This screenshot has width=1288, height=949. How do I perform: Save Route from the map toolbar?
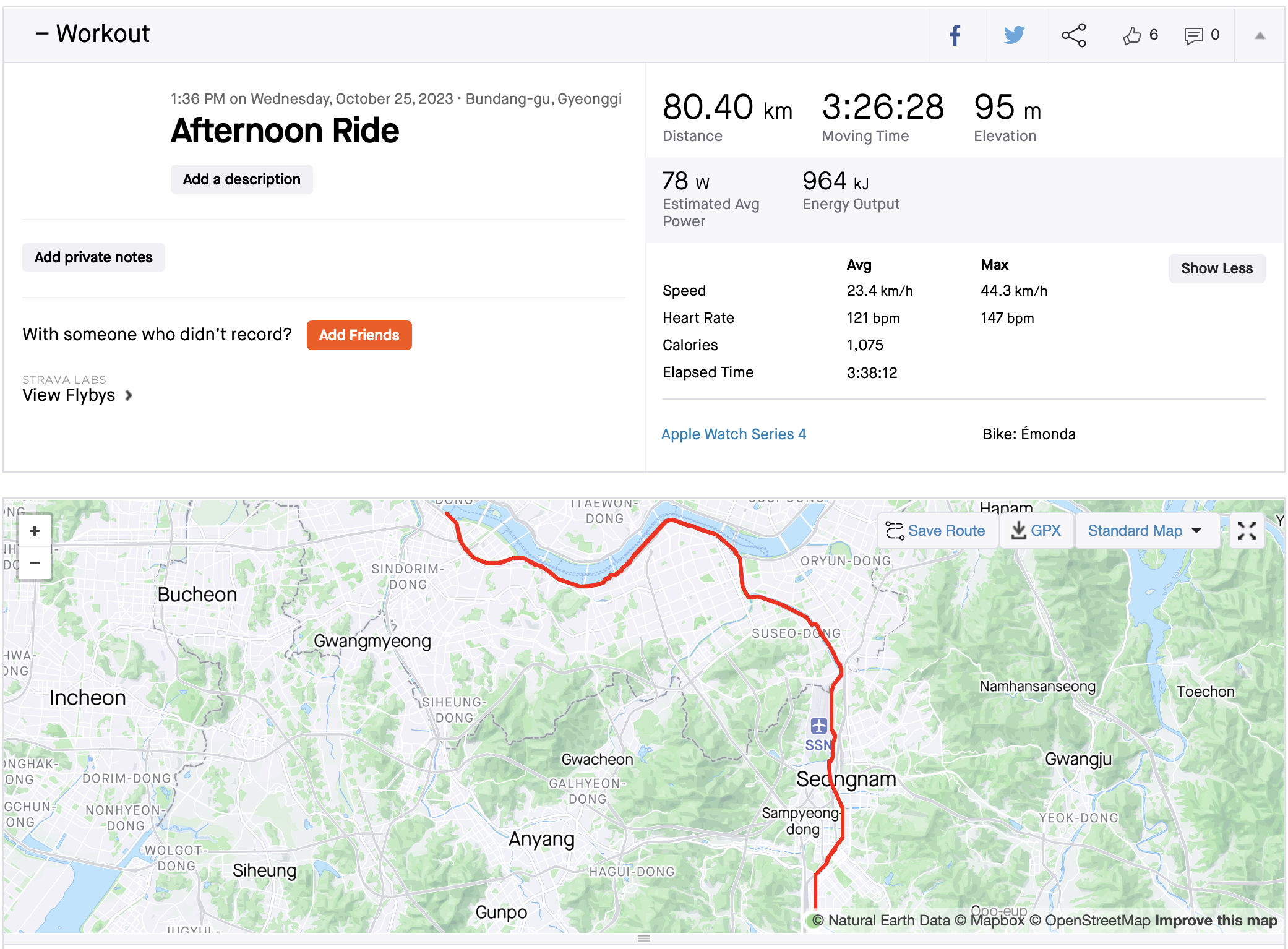[x=936, y=531]
